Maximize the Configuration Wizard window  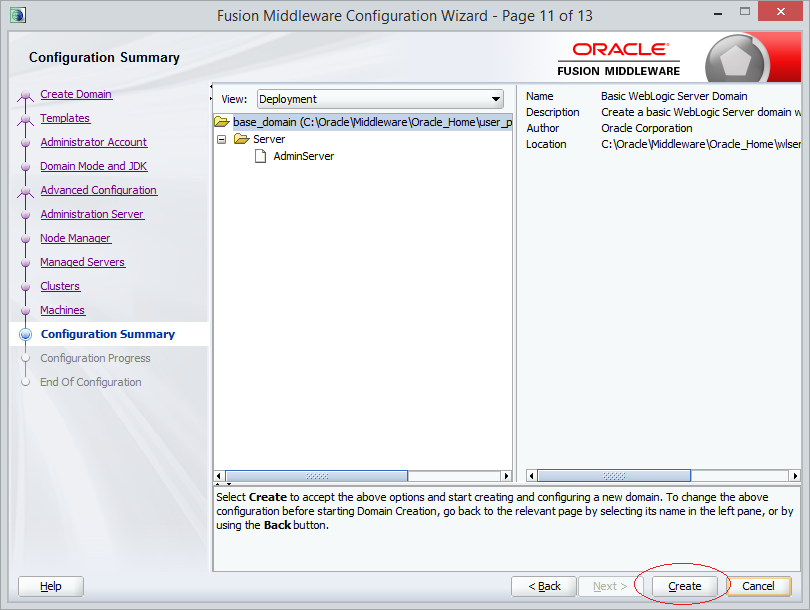click(744, 11)
